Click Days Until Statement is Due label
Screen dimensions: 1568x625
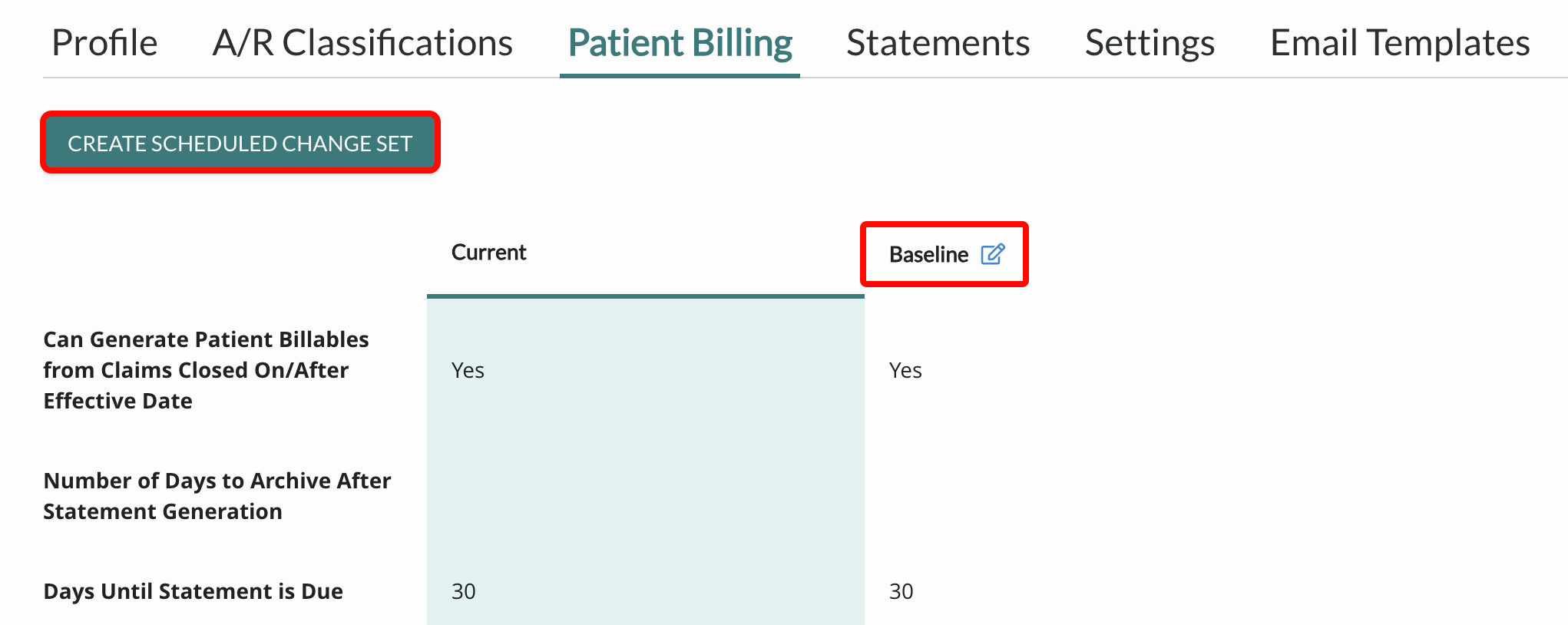click(x=193, y=591)
